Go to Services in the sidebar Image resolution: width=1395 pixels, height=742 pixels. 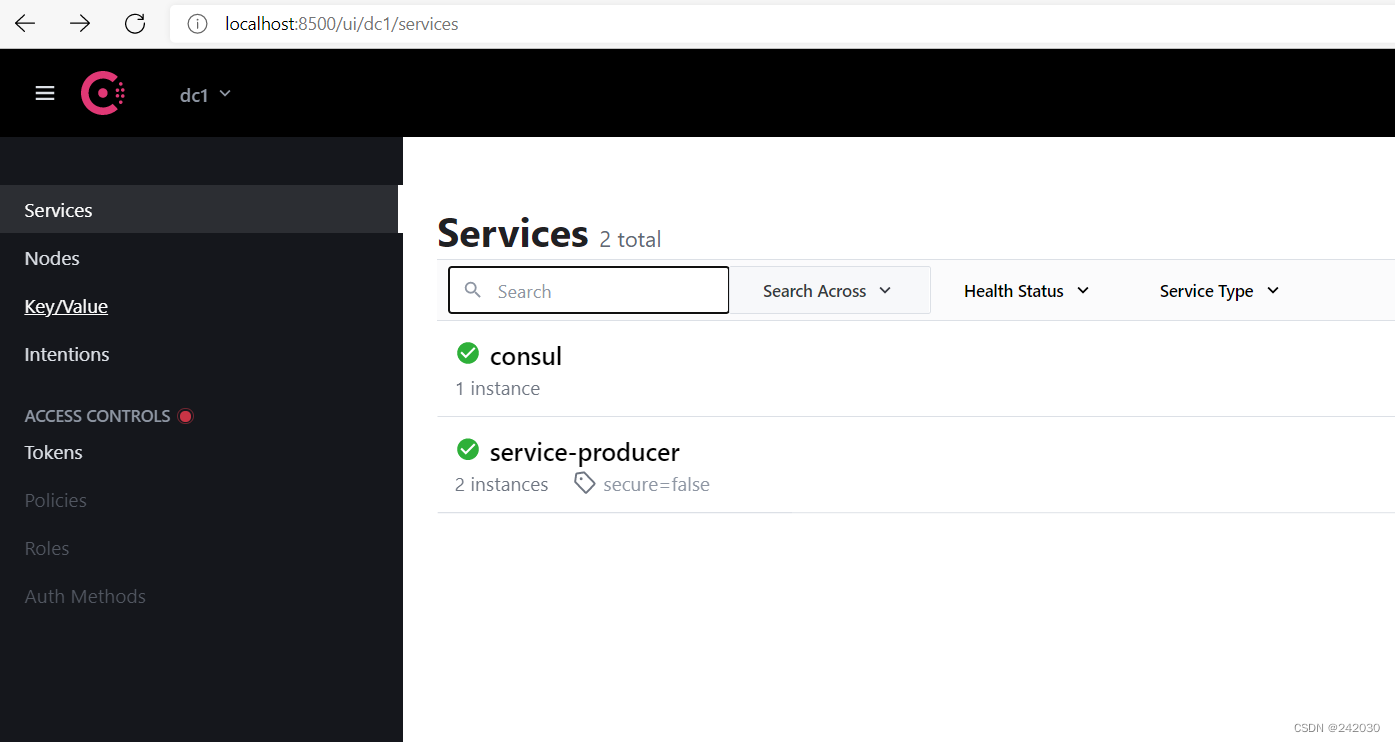[199, 210]
